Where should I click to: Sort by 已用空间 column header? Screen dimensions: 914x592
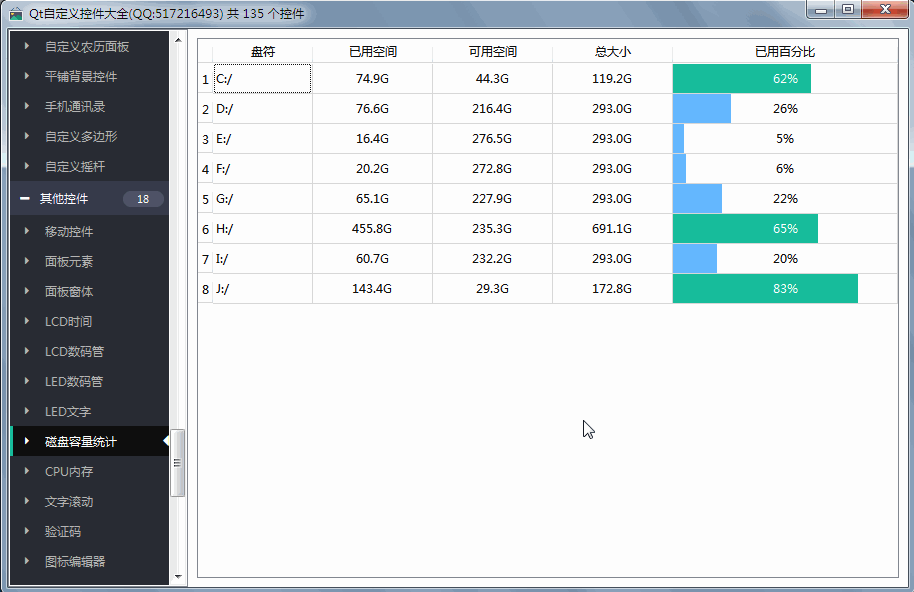pos(372,52)
